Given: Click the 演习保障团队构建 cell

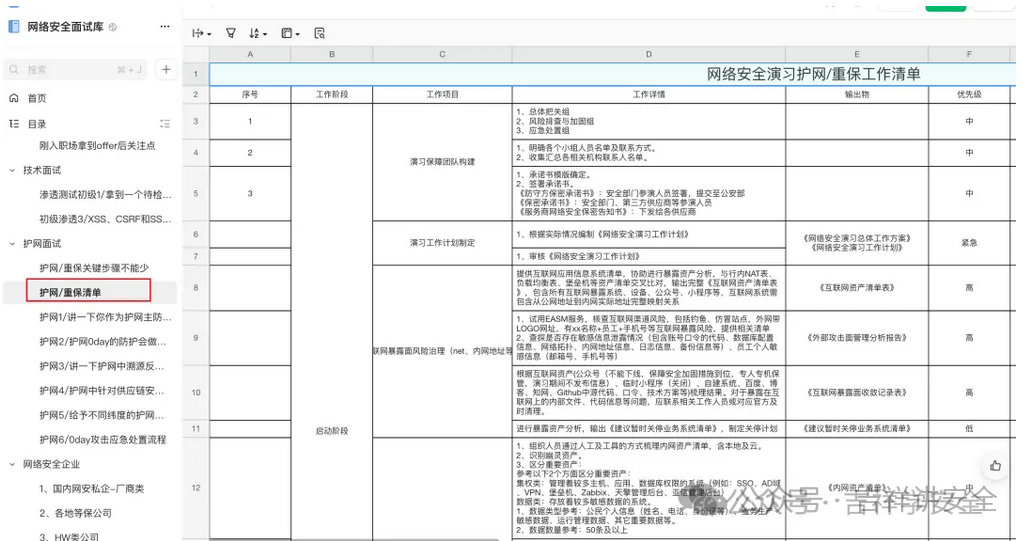Looking at the screenshot, I should (x=442, y=162).
